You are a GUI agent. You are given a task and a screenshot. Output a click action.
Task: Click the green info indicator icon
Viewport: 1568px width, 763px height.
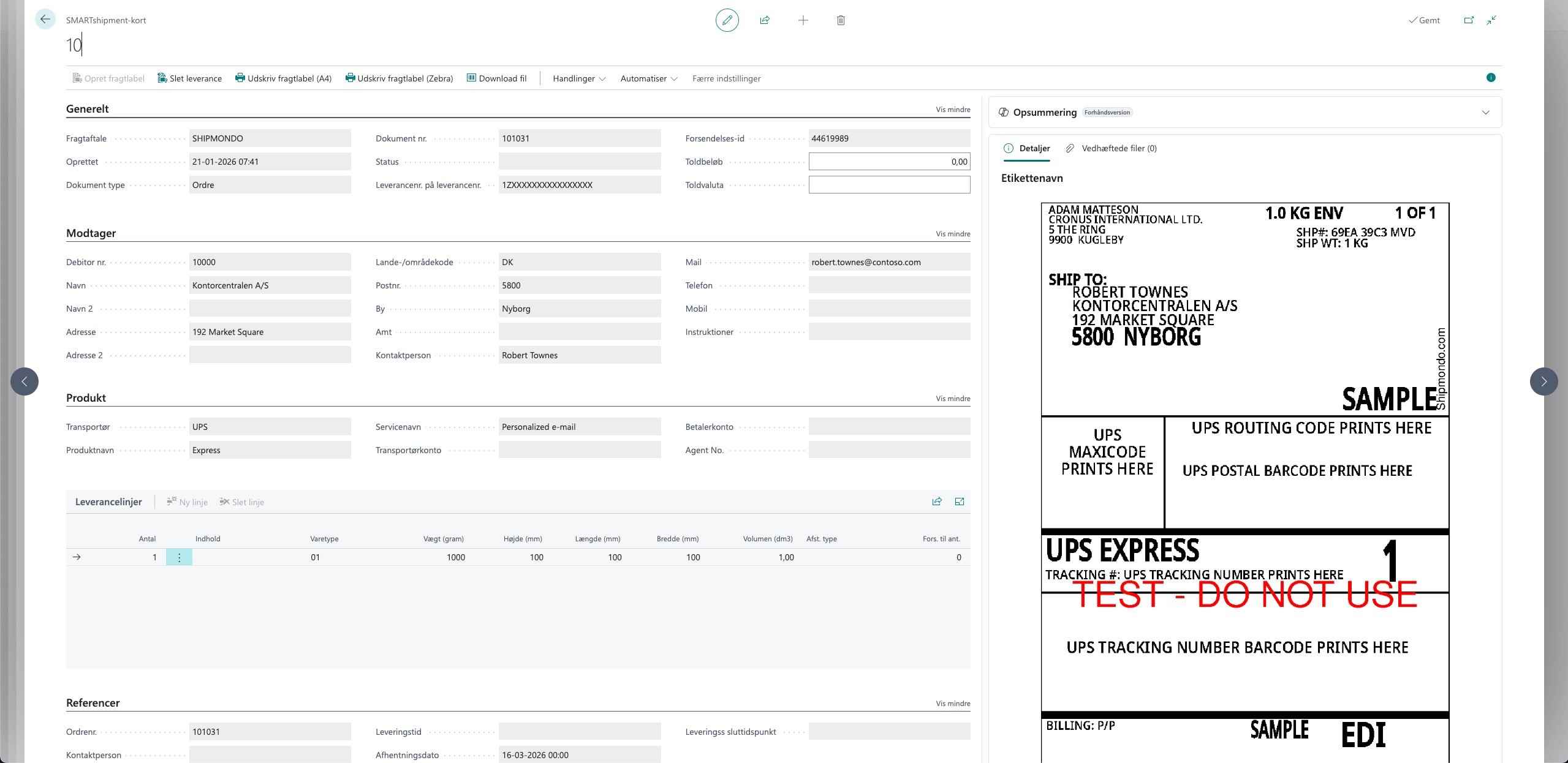click(1491, 78)
